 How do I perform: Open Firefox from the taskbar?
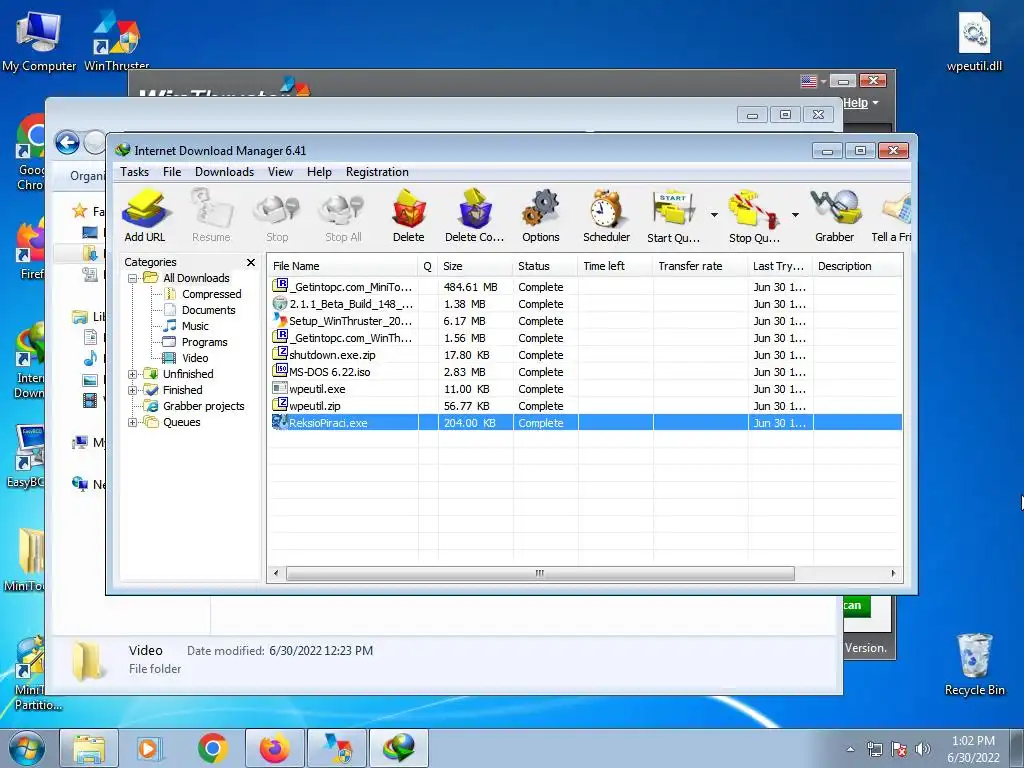[x=275, y=748]
